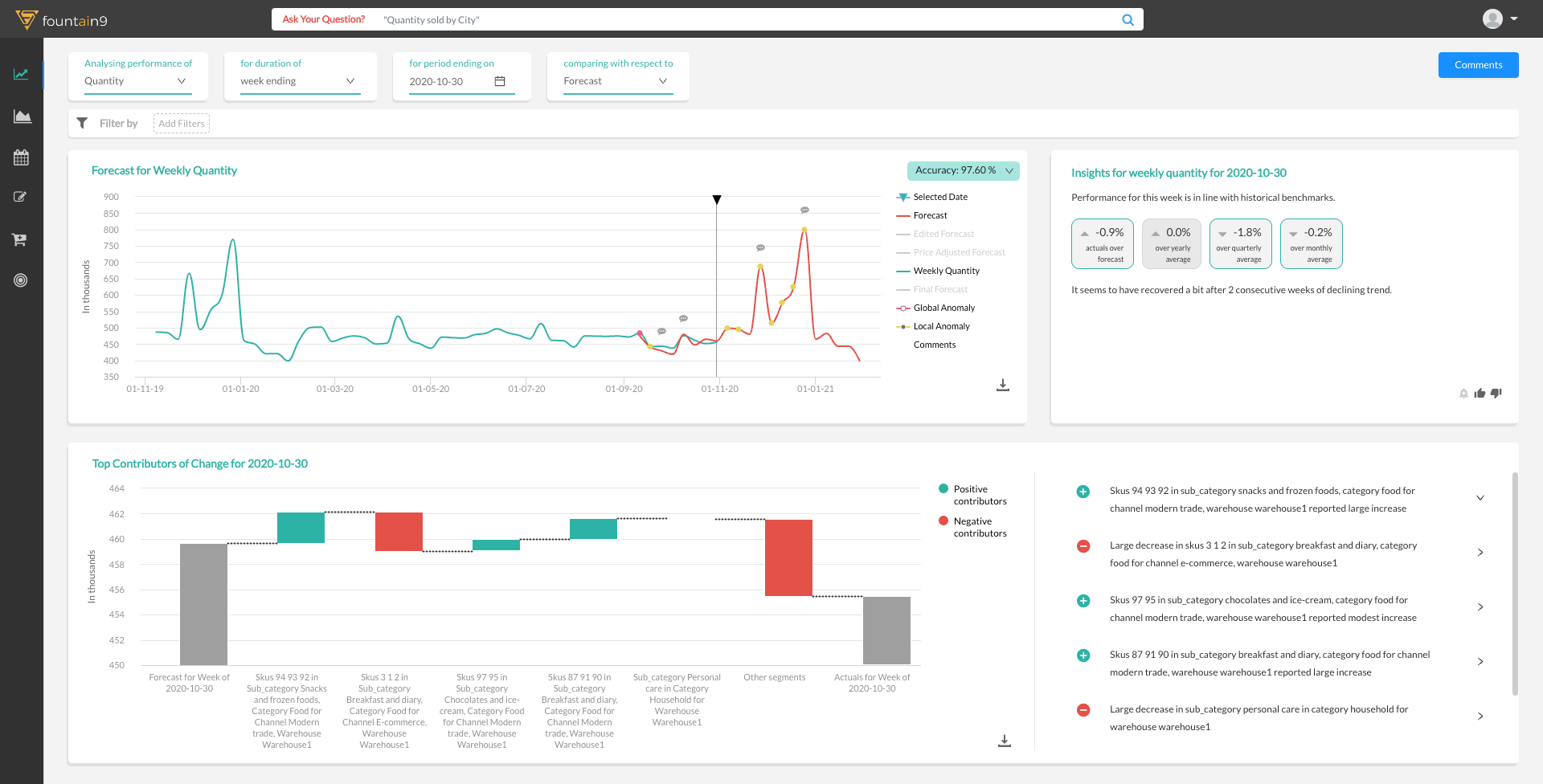The image size is (1543, 784).
Task: Select the area chart sidebar icon
Action: [22, 116]
